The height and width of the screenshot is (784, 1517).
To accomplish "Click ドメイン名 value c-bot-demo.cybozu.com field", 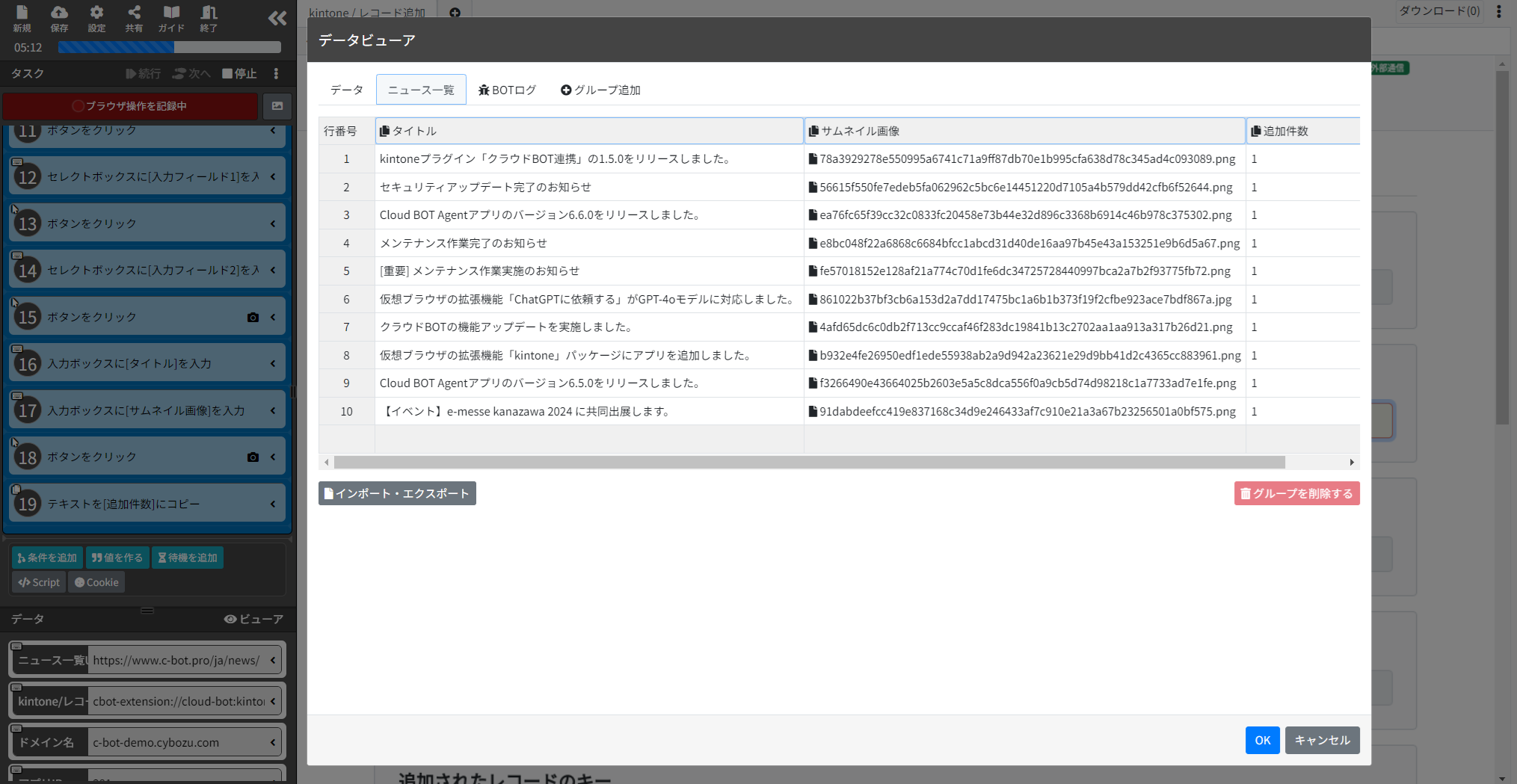I will pos(178,743).
